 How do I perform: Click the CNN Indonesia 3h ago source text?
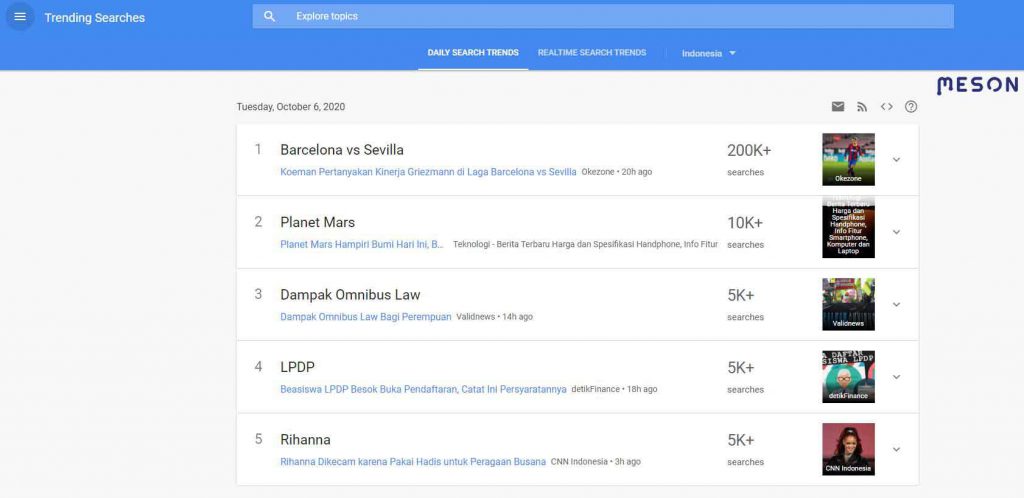(596, 461)
